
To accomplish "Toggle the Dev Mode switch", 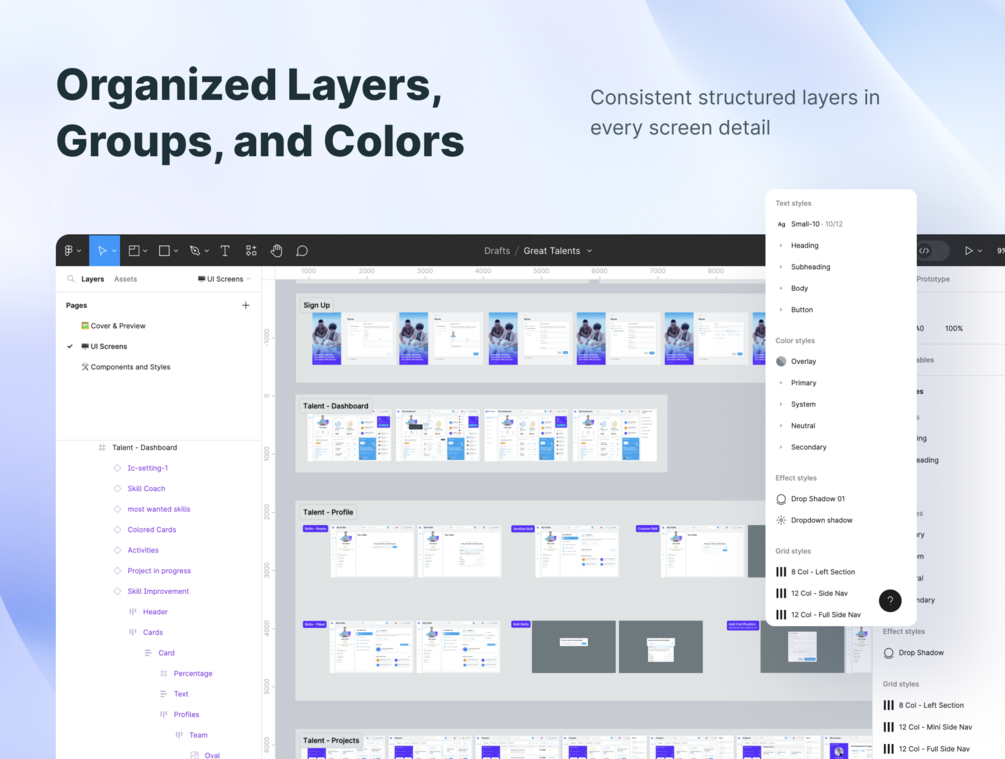I will 932,251.
